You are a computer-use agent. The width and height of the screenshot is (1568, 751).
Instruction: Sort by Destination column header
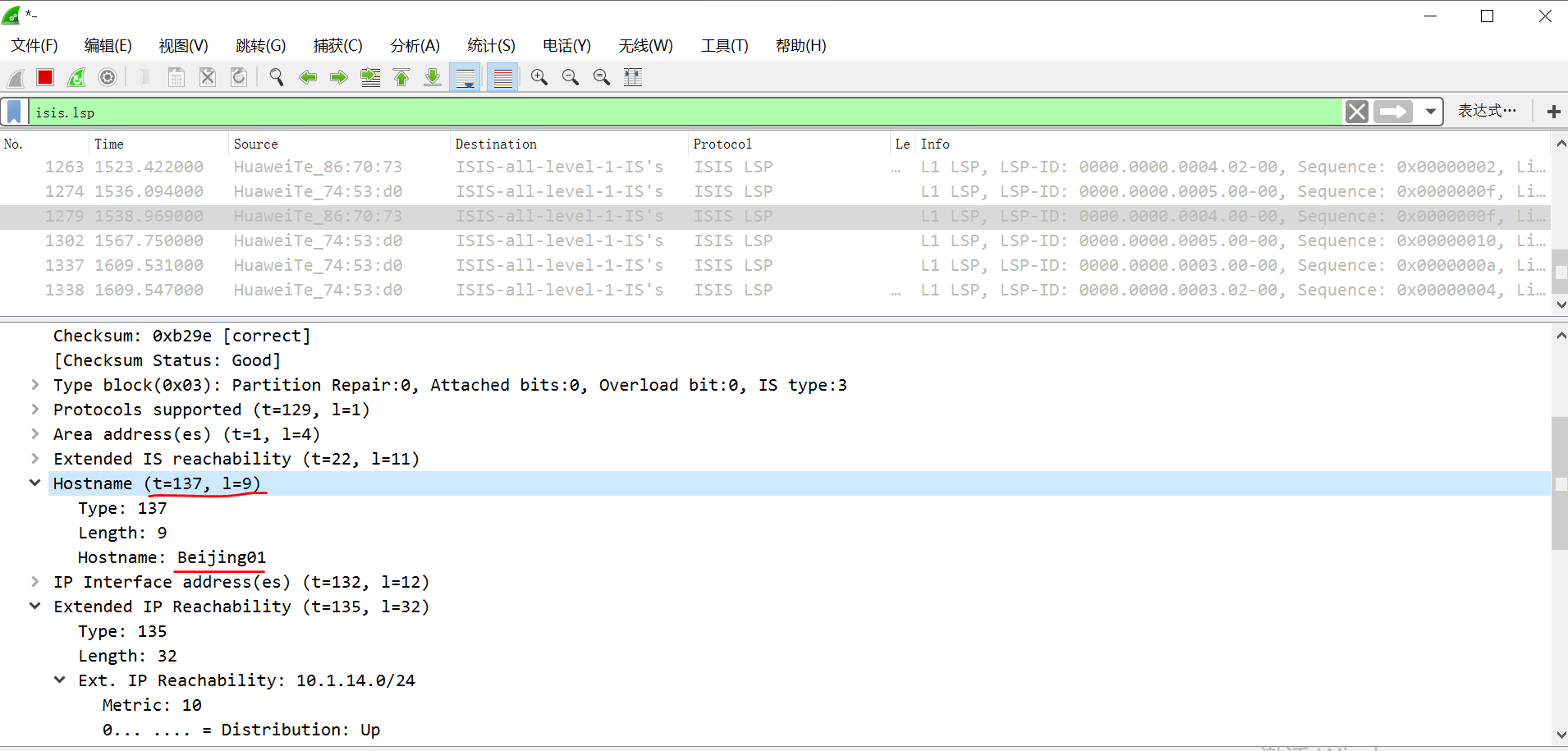pyautogui.click(x=570, y=144)
